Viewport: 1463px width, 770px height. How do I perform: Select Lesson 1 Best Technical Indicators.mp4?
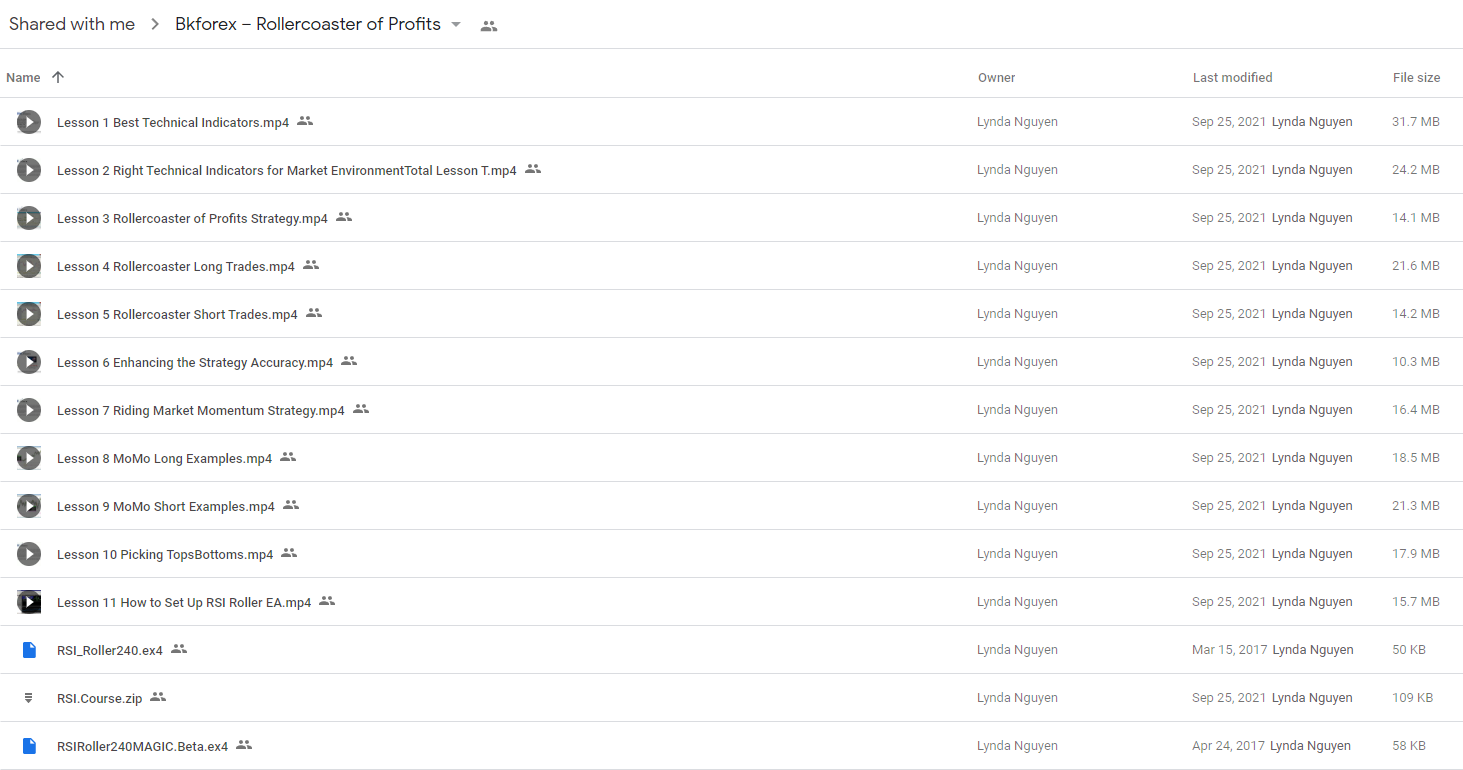tap(173, 122)
